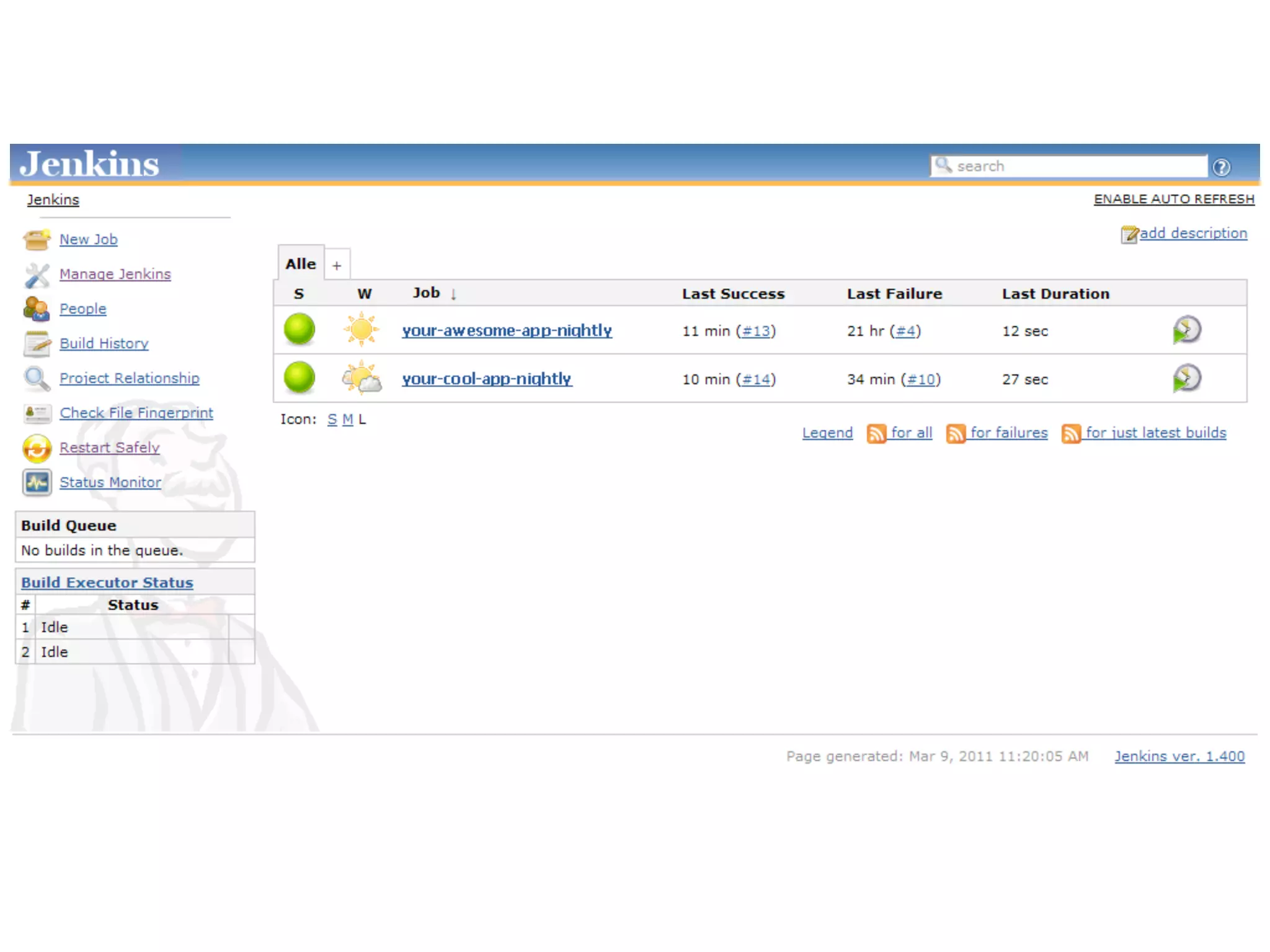Click RSS feed icon for failures
The height and width of the screenshot is (952, 1270).
point(955,433)
